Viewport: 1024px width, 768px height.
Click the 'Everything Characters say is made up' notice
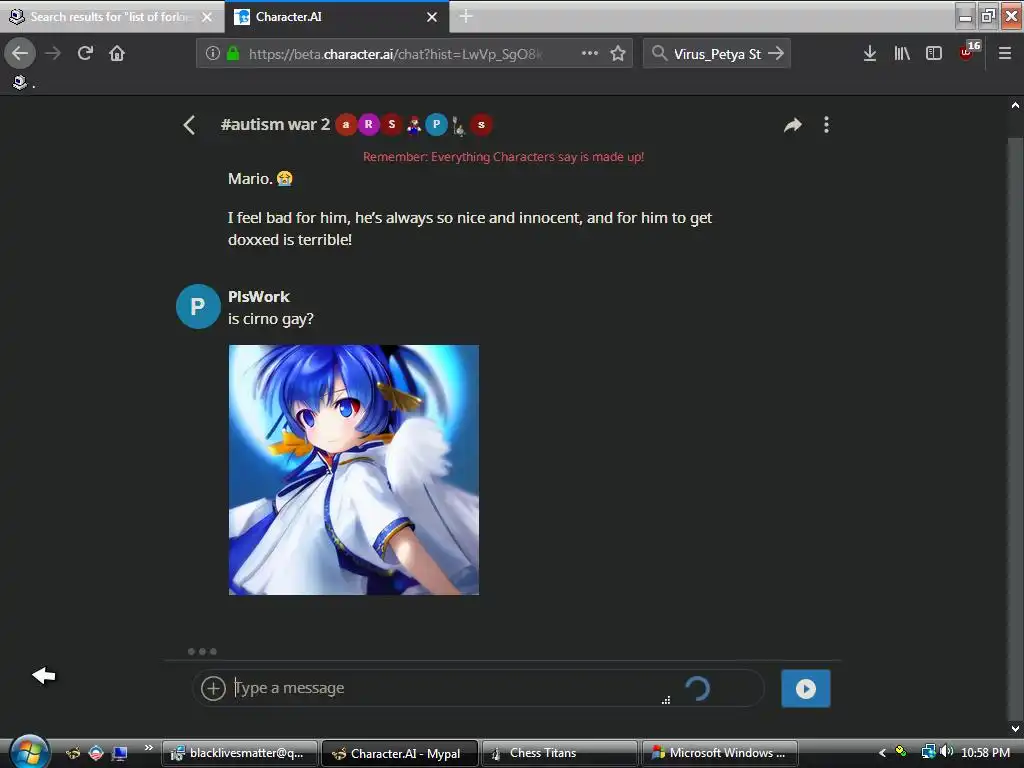504,157
